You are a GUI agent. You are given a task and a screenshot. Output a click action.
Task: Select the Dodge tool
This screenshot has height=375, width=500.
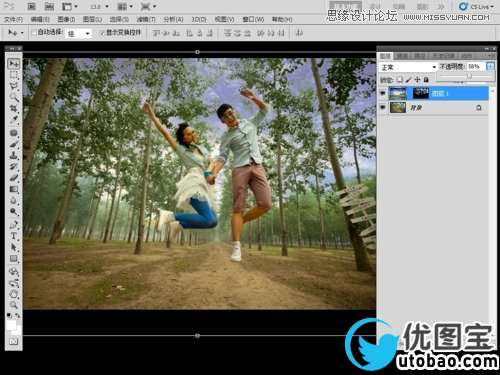pos(14,211)
